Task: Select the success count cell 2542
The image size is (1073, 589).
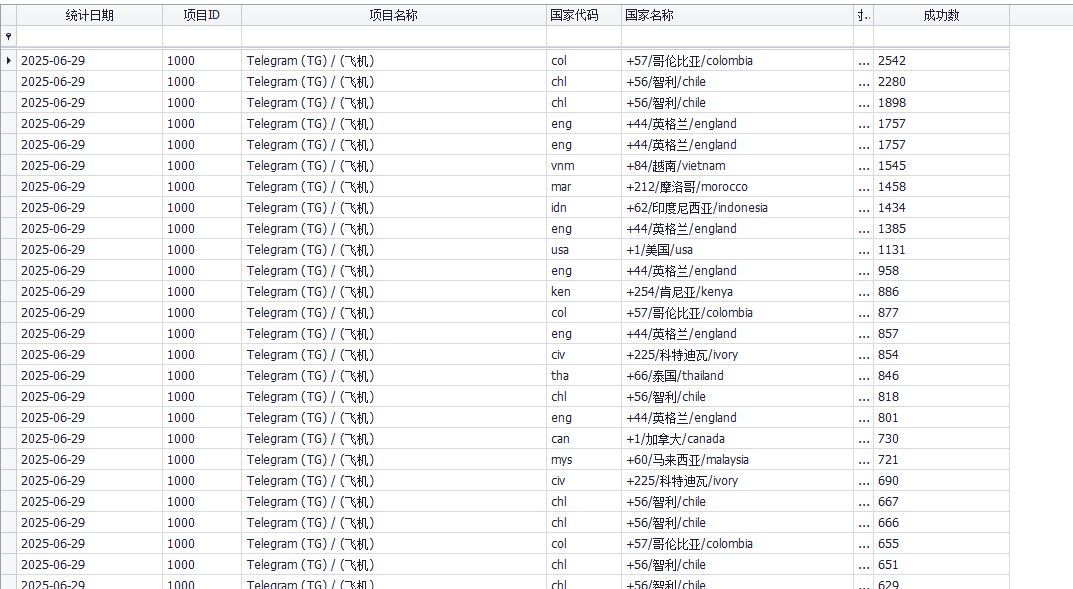Action: (941, 61)
